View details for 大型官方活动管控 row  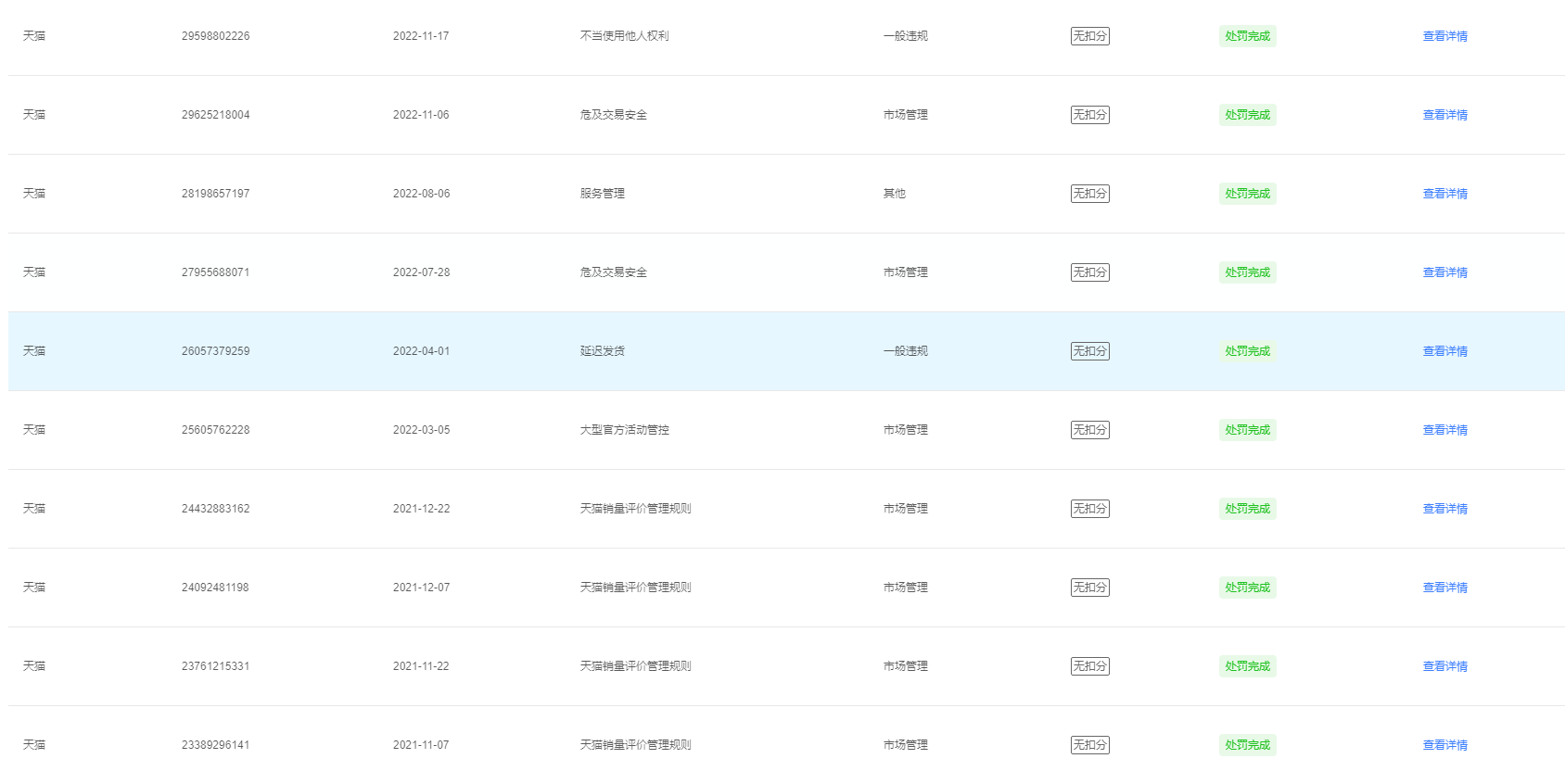pos(1444,430)
